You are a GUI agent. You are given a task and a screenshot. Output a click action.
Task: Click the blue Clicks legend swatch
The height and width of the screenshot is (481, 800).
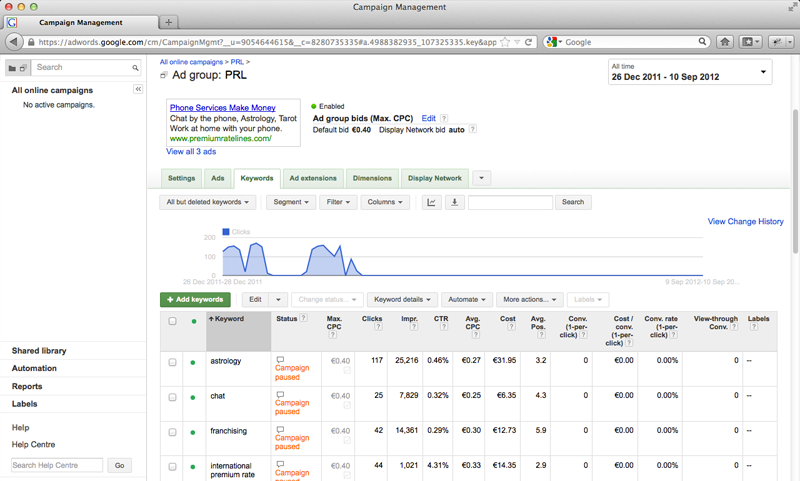pyautogui.click(x=226, y=232)
